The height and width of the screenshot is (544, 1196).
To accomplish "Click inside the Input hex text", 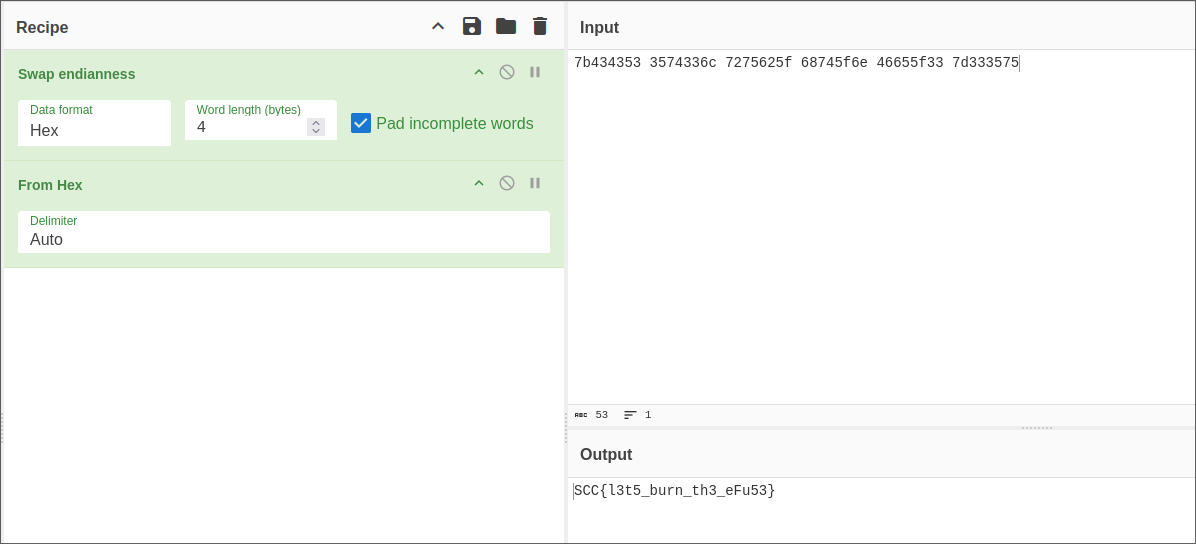I will click(795, 63).
